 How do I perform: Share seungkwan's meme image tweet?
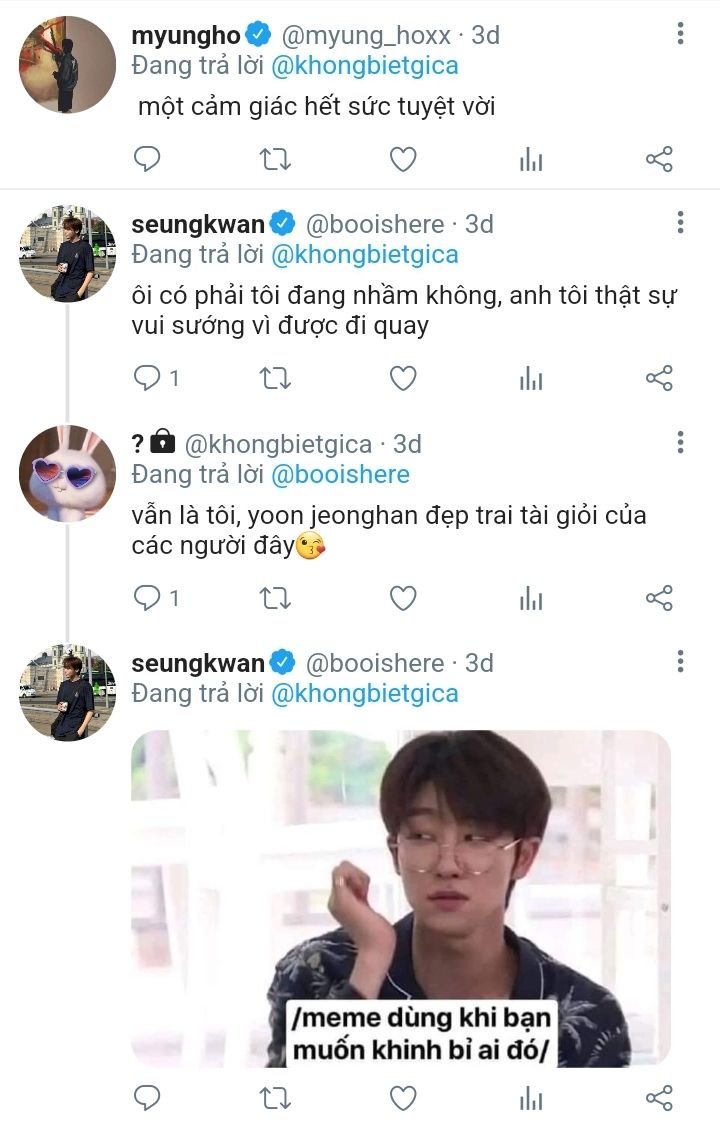coord(659,1098)
